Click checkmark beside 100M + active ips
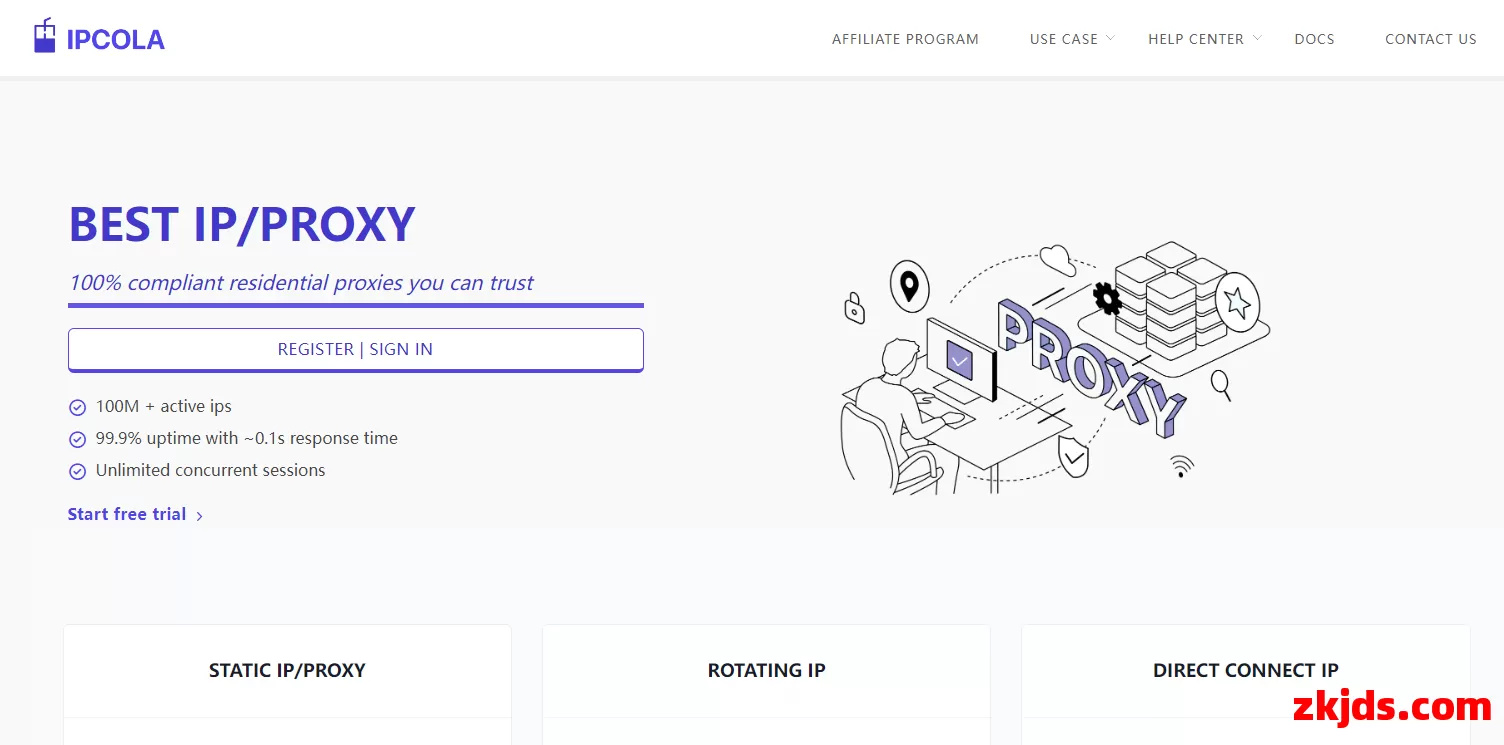Image resolution: width=1504 pixels, height=745 pixels. tap(77, 407)
